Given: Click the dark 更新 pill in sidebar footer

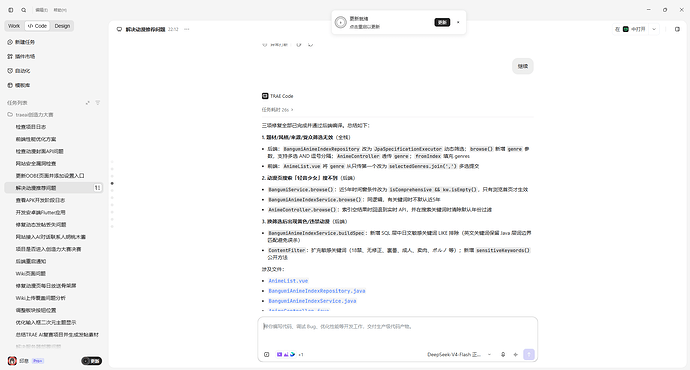Looking at the screenshot, I should 92,361.
